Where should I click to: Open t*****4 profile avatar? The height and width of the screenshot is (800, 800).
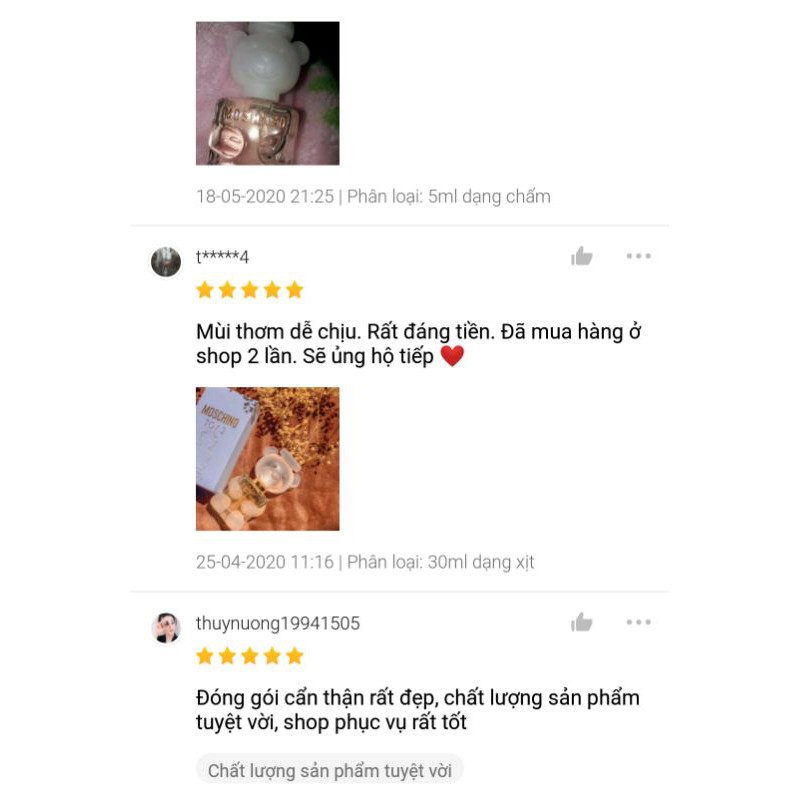coord(166,262)
